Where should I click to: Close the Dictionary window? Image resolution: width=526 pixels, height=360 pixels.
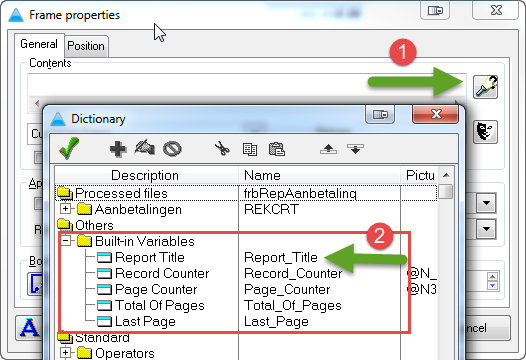coord(435,114)
